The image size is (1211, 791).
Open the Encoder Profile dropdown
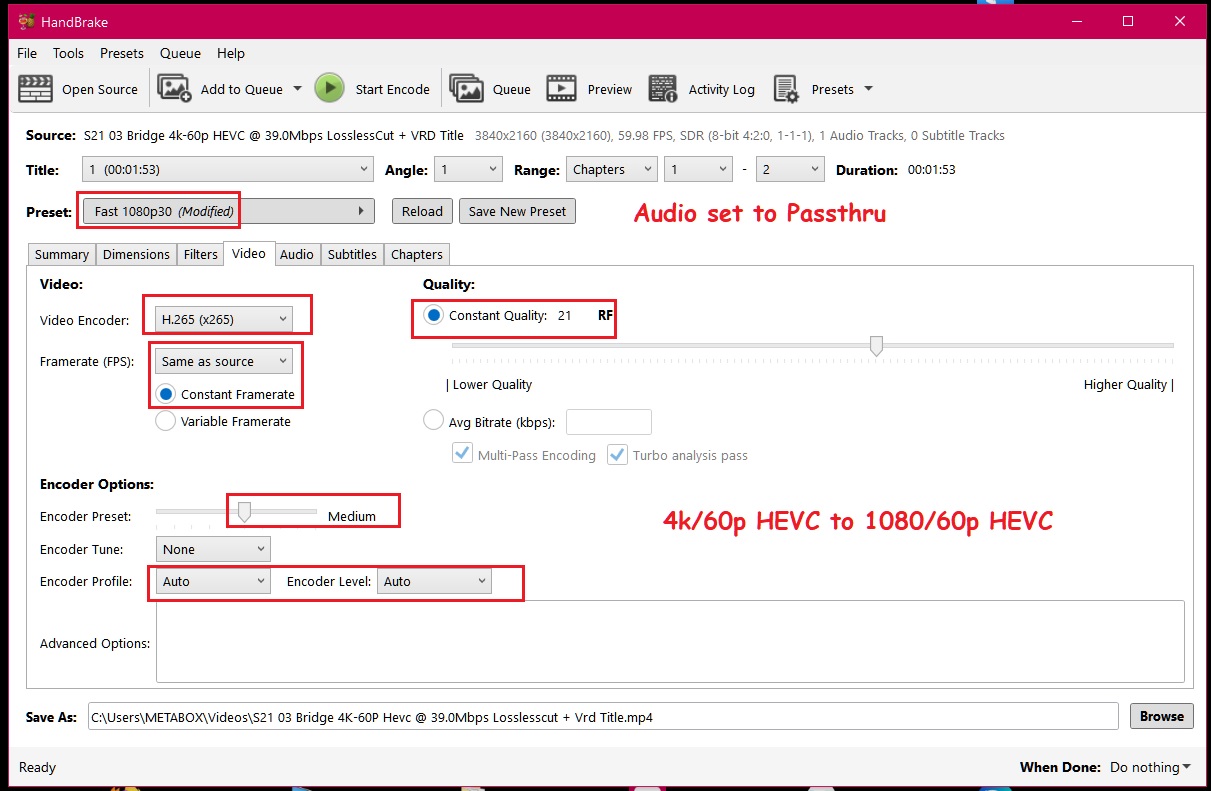coord(213,581)
